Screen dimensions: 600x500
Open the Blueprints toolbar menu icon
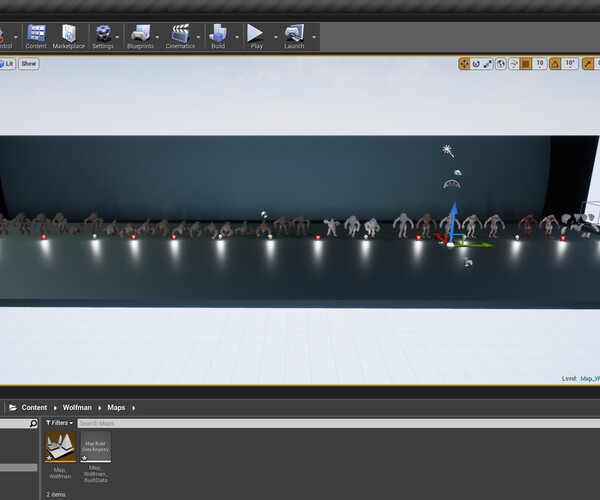click(x=140, y=37)
